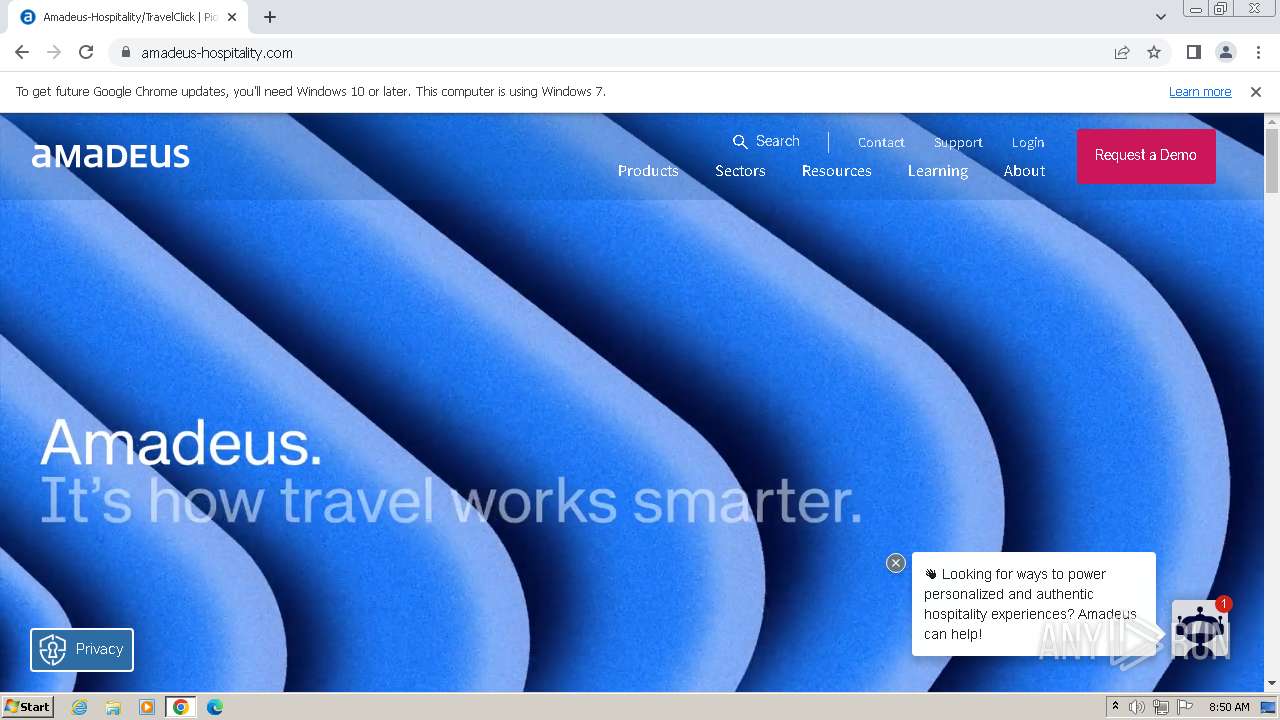Open the chatbot robot icon

click(1200, 628)
